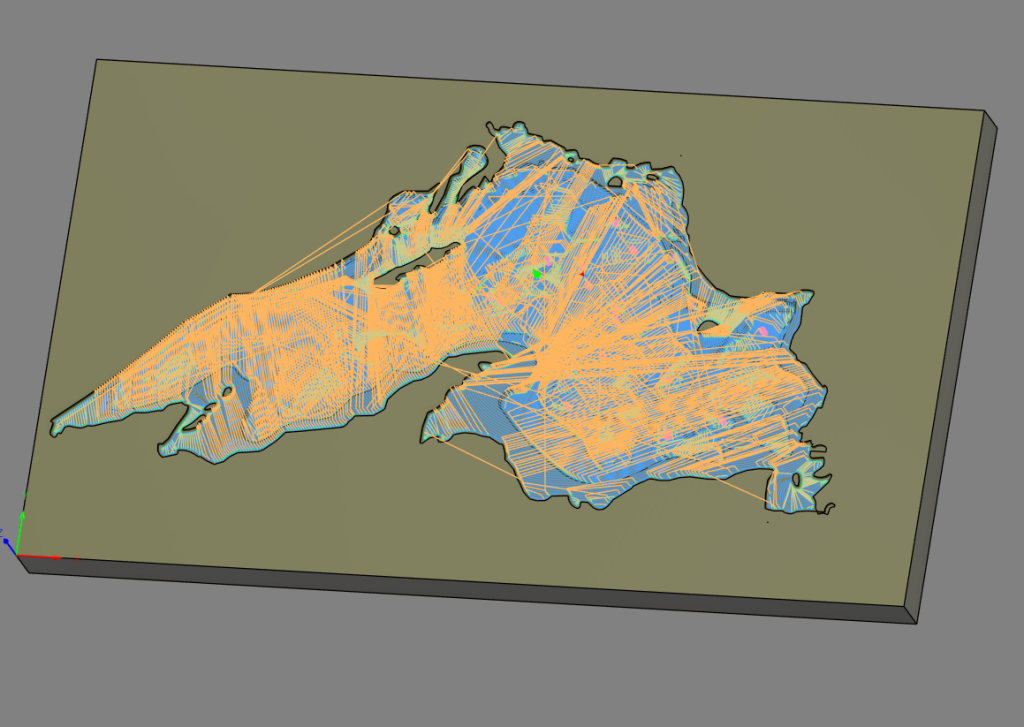Image resolution: width=1024 pixels, height=727 pixels.
Task: Click the small island near the southwest shore
Action: point(229,391)
